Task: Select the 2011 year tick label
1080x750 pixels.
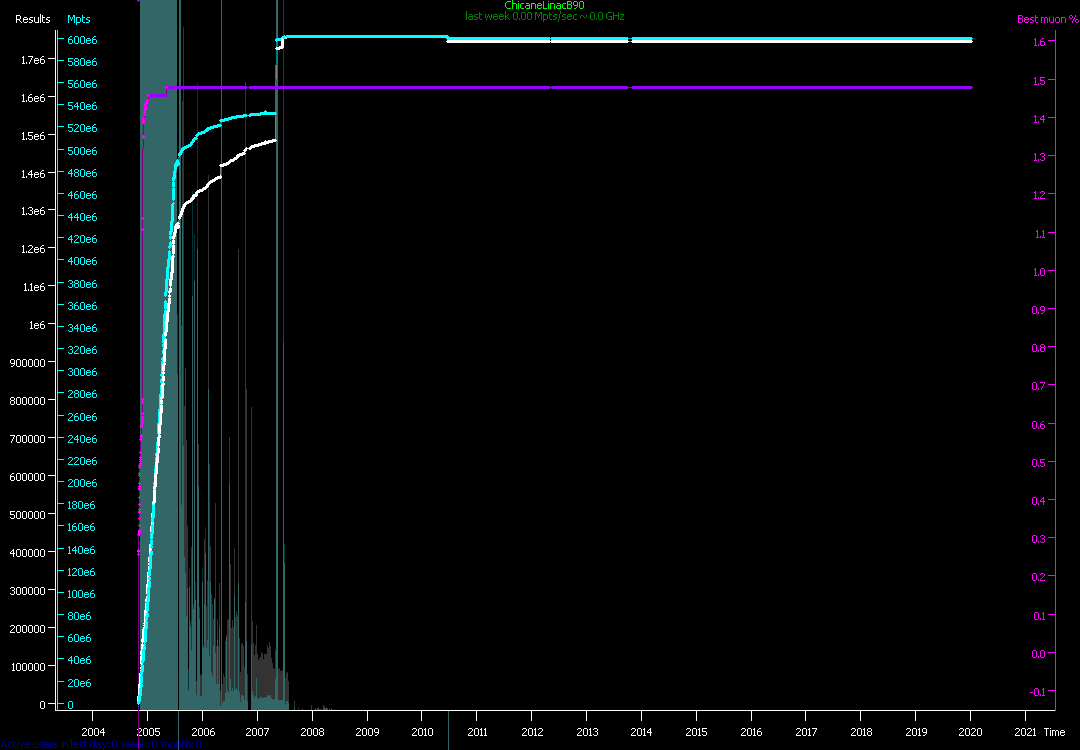Action: coord(477,732)
